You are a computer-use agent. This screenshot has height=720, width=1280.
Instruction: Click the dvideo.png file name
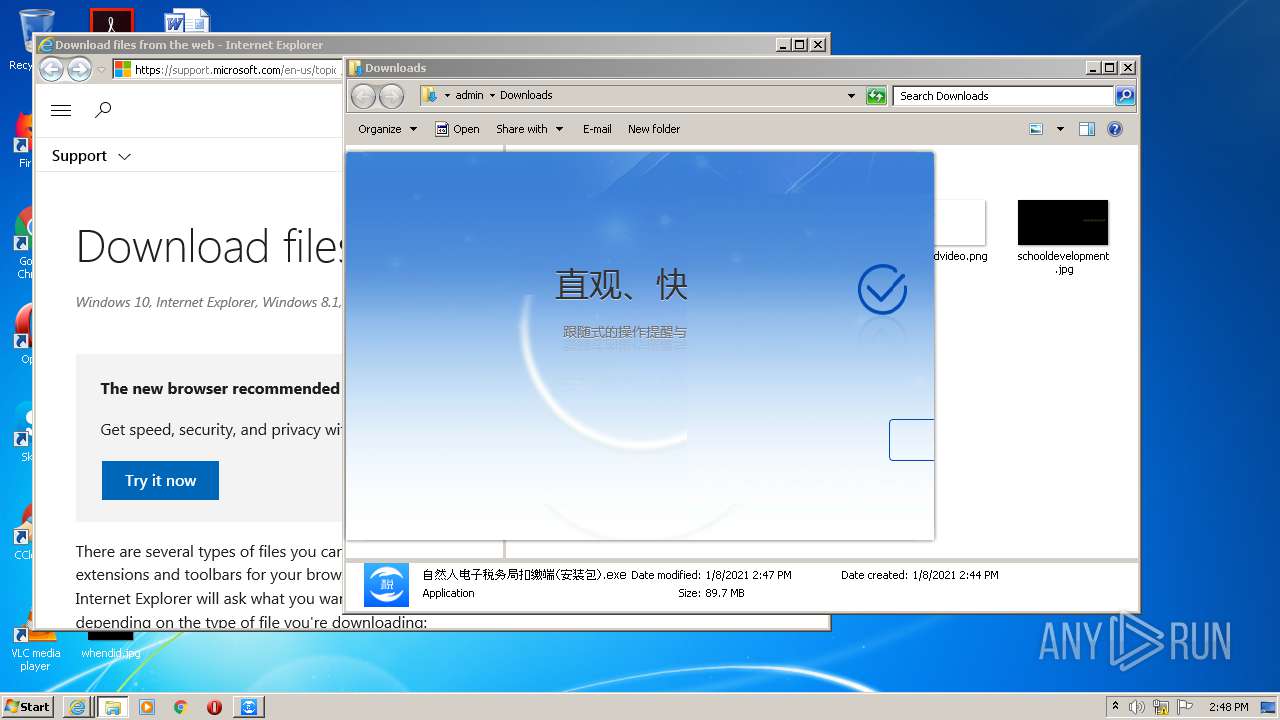pyautogui.click(x=960, y=256)
